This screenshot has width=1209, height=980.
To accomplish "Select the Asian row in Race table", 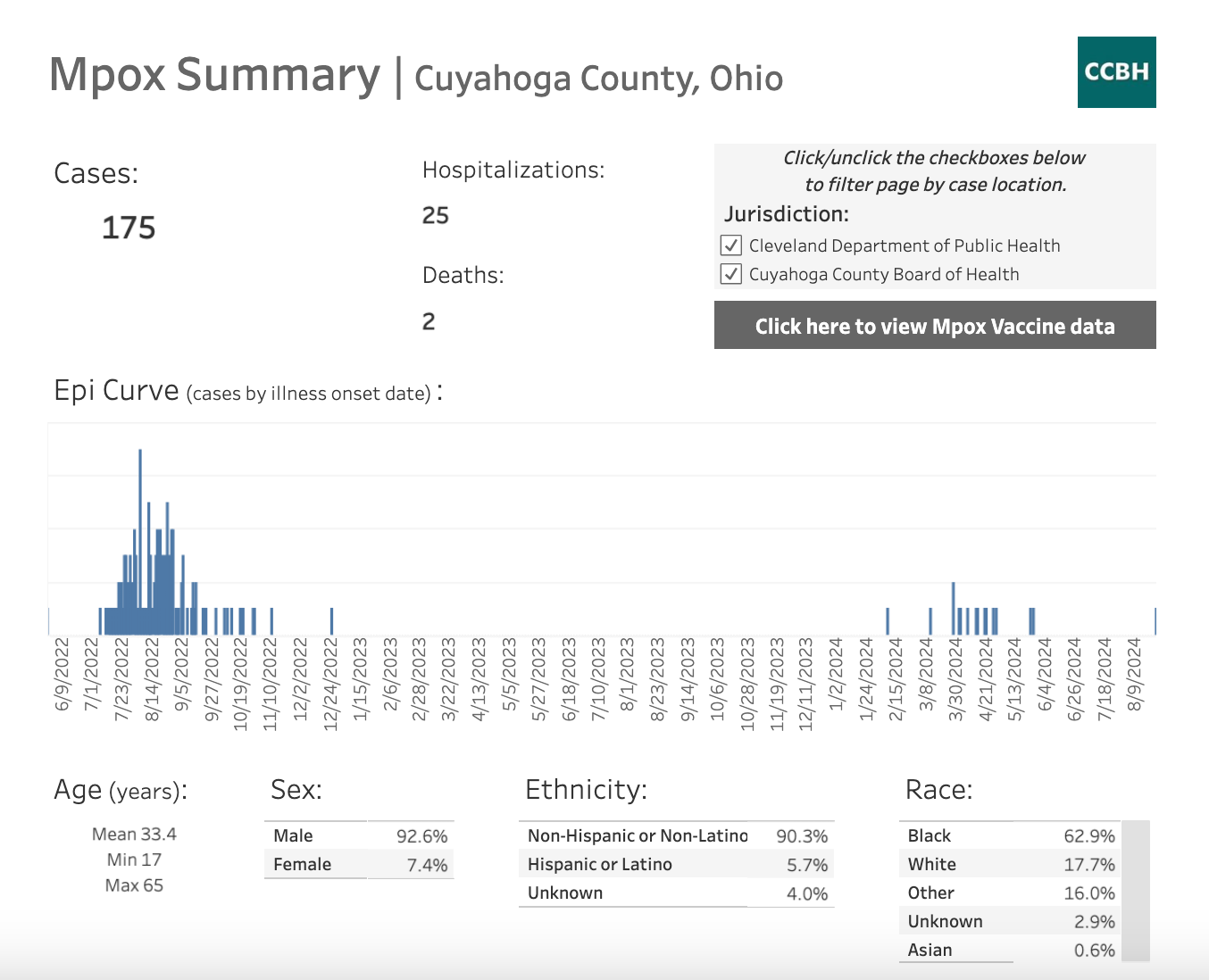I will pos(1009,950).
